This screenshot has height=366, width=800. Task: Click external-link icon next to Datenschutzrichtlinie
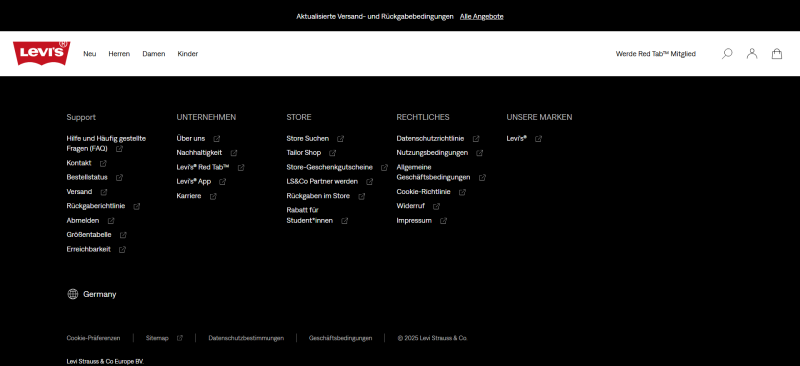click(476, 138)
